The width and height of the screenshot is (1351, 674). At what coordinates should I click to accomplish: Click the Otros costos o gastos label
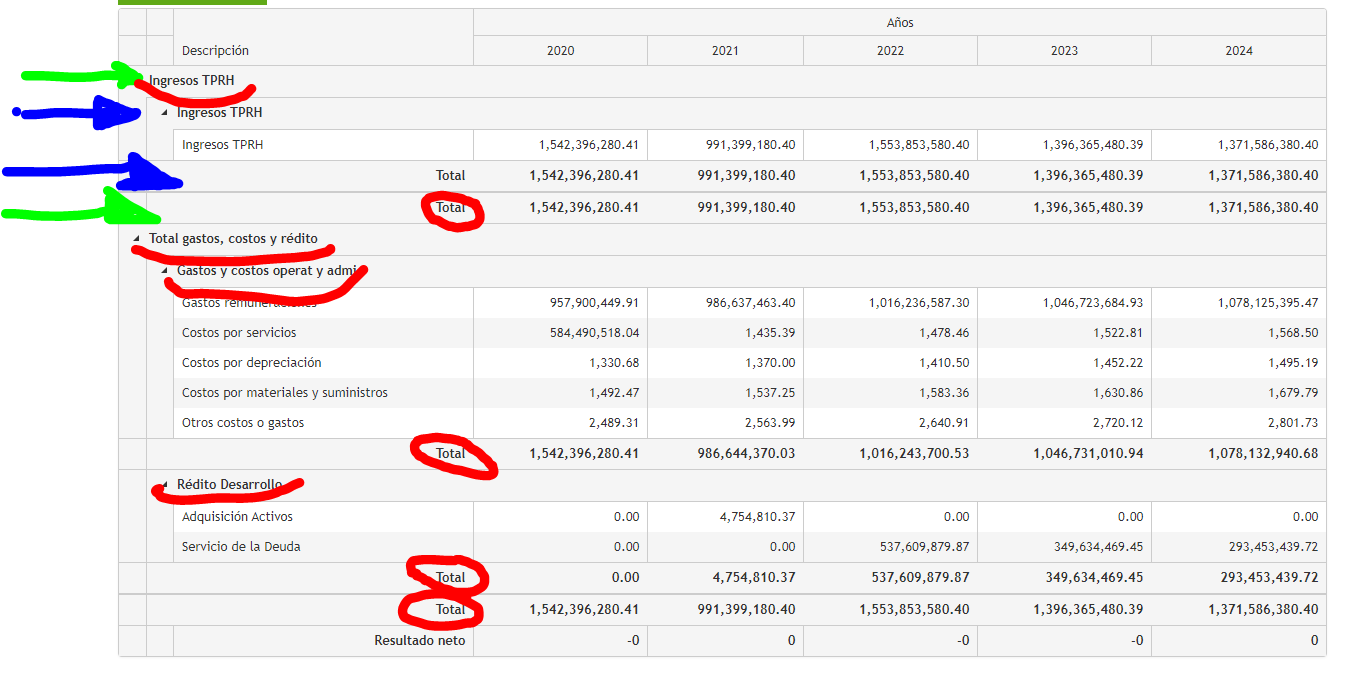click(243, 423)
